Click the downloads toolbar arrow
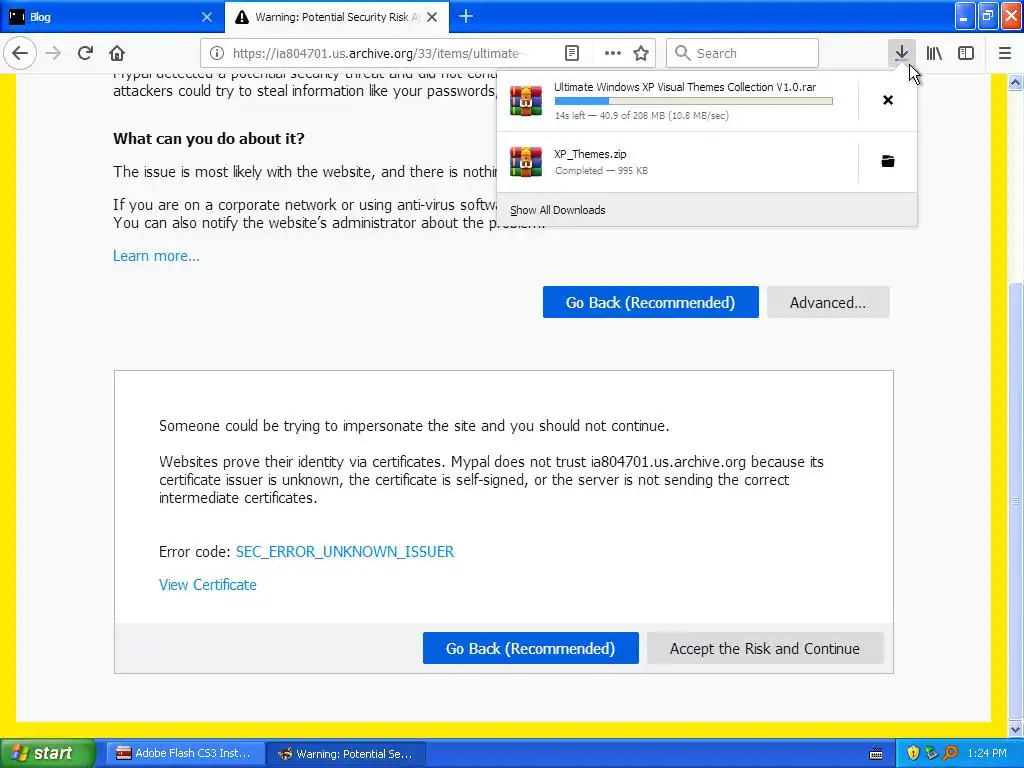1024x768 pixels. coord(901,53)
